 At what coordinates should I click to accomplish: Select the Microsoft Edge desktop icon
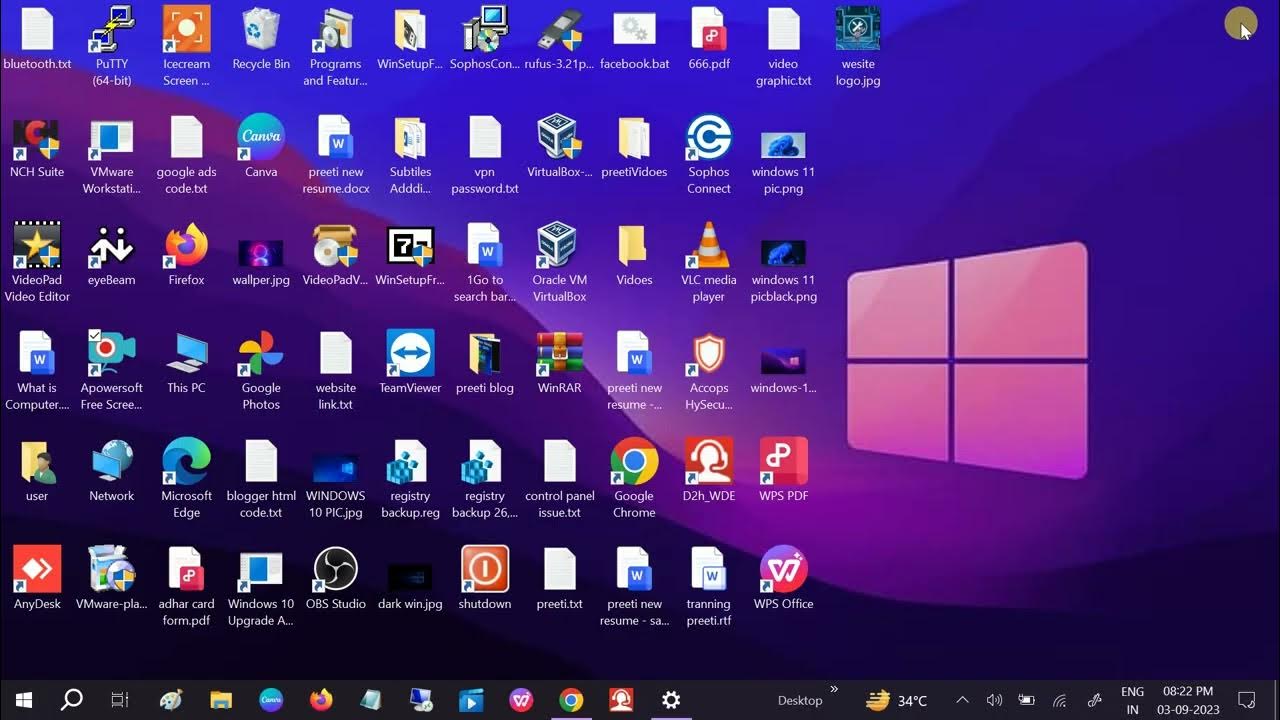(x=187, y=462)
